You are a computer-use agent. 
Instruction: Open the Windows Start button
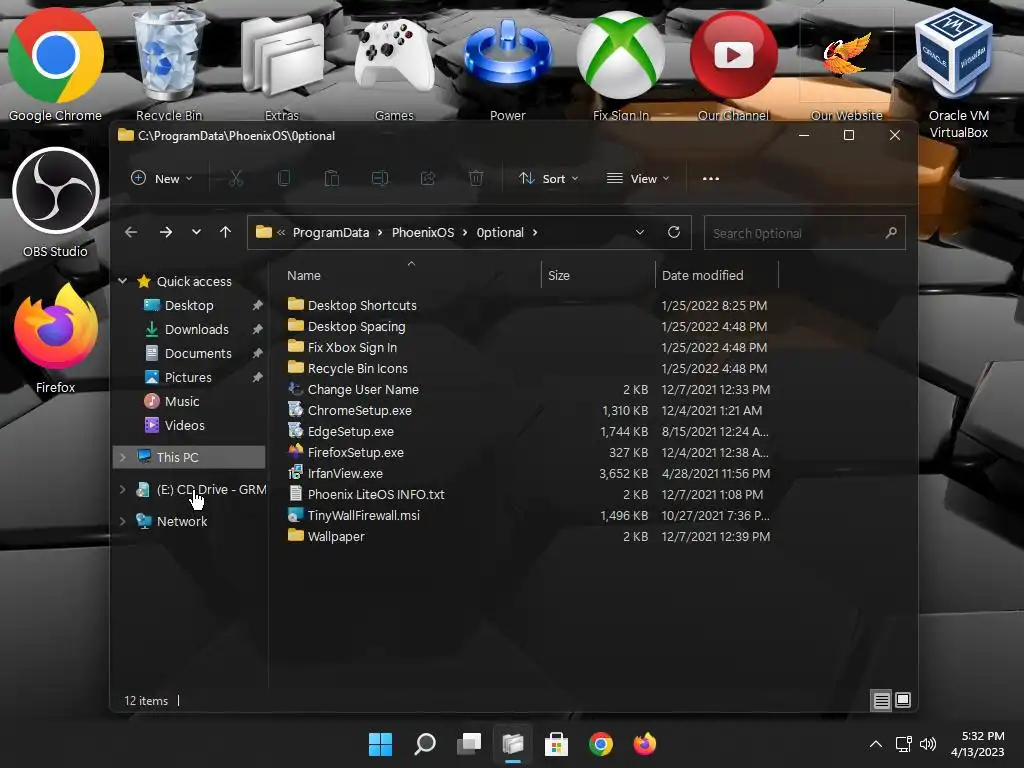[x=380, y=744]
